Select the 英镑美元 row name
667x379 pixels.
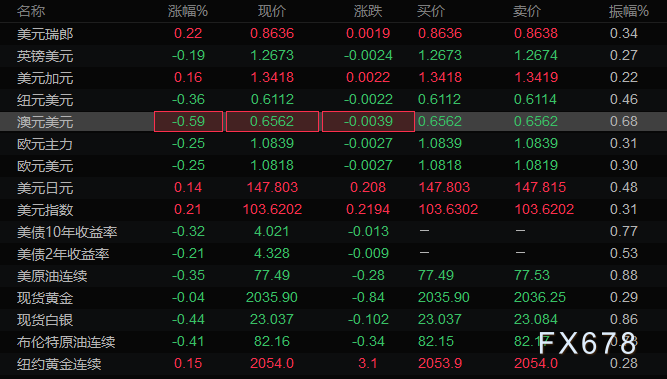(45, 56)
